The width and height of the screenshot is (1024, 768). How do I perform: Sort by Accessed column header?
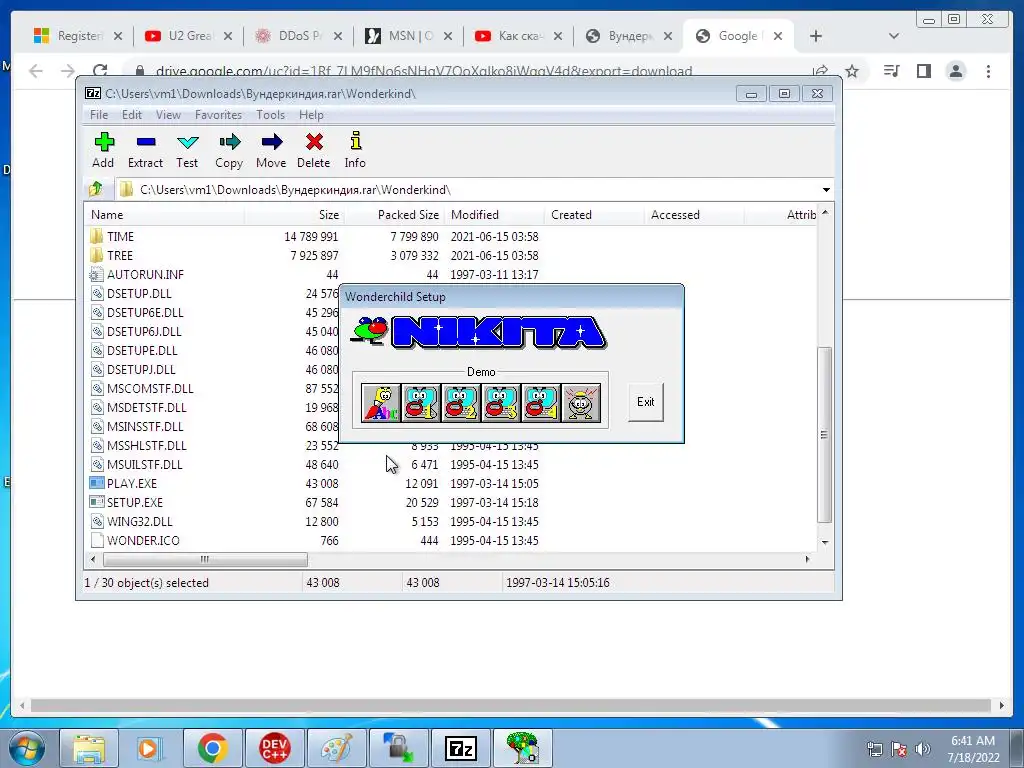click(694, 215)
